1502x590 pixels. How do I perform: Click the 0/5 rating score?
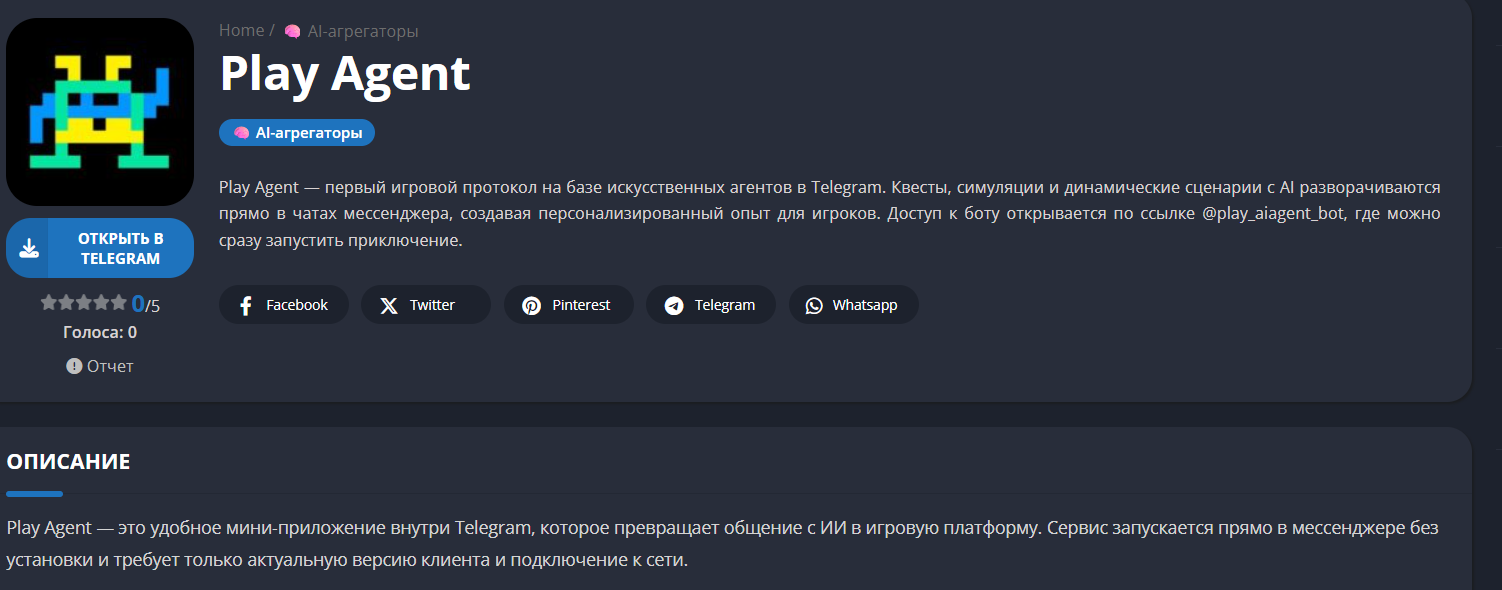tap(145, 304)
